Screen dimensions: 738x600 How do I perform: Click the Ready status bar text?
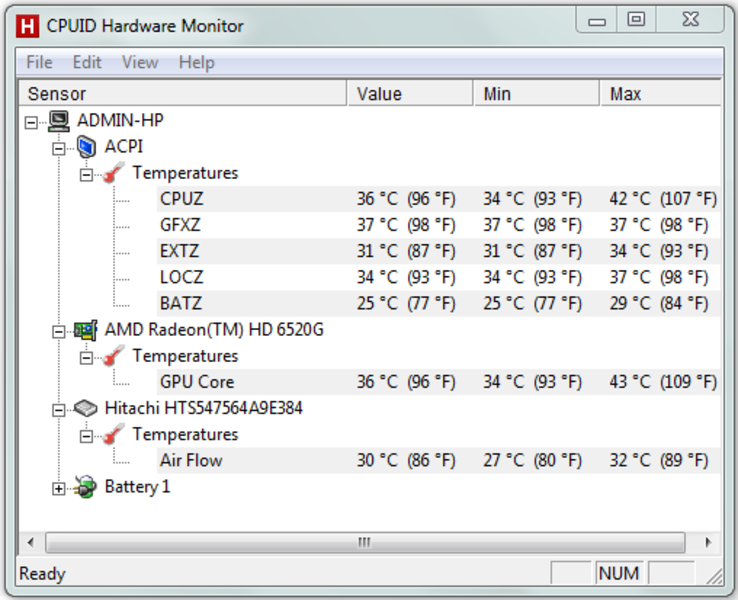pyautogui.click(x=42, y=574)
